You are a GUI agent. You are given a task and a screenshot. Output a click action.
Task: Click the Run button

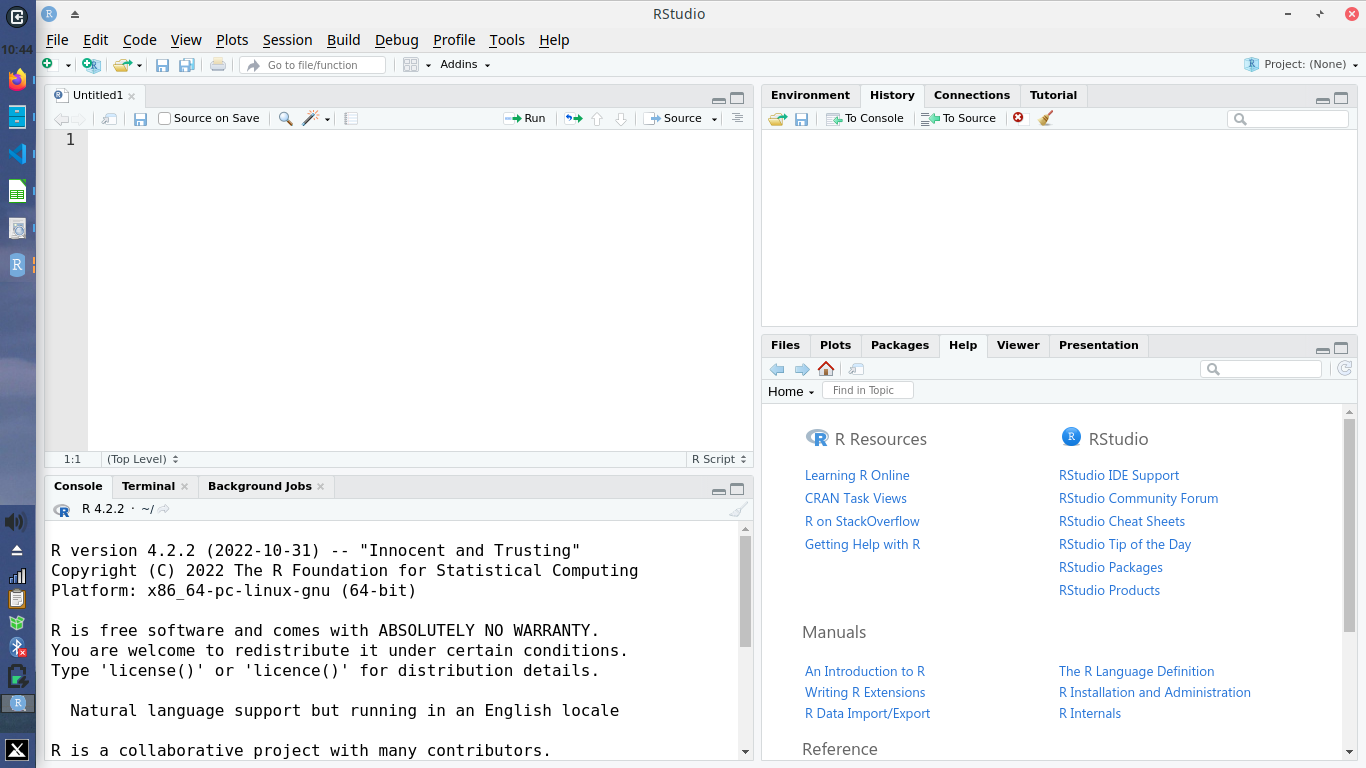(x=525, y=118)
